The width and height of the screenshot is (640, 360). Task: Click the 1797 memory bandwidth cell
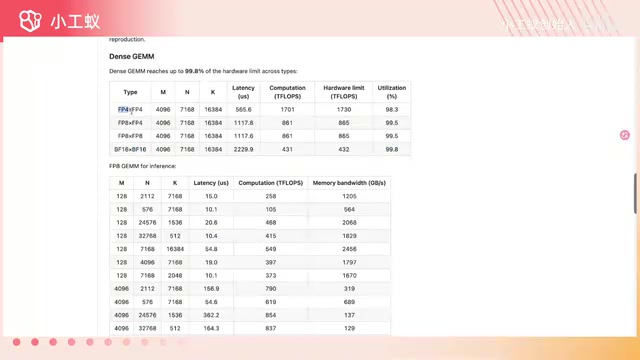tap(349, 262)
